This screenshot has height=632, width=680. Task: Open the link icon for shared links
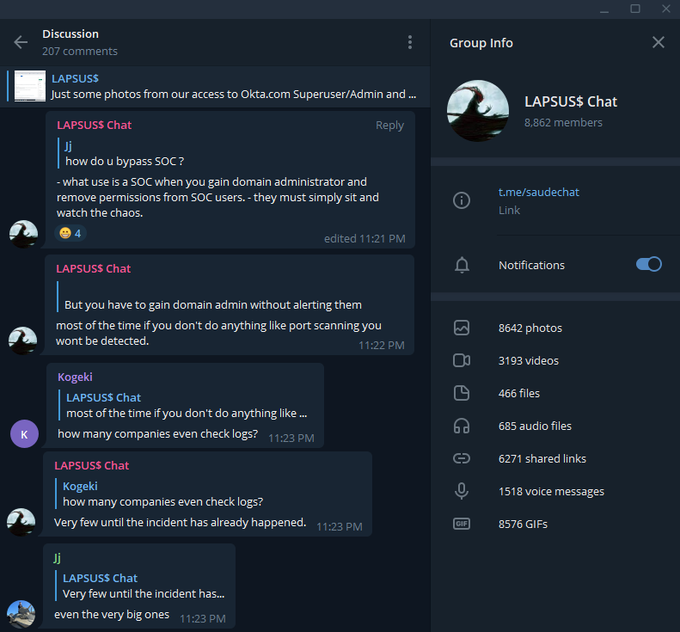point(461,458)
